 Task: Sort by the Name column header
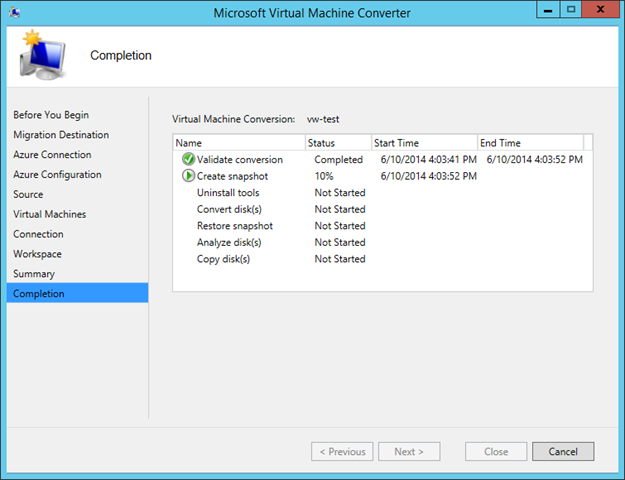point(239,143)
